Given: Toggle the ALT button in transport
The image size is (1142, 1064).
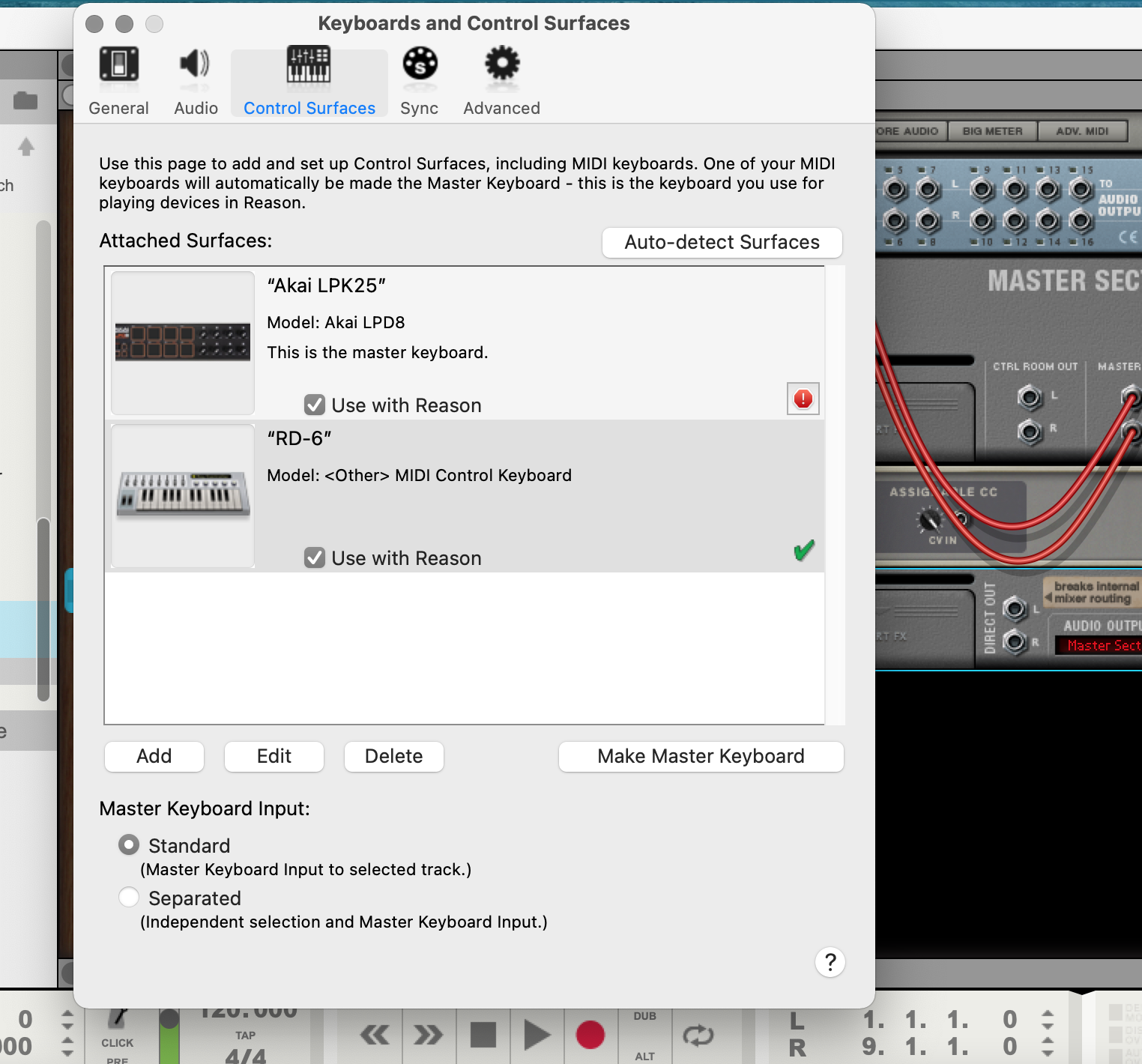Looking at the screenshot, I should click(645, 1056).
